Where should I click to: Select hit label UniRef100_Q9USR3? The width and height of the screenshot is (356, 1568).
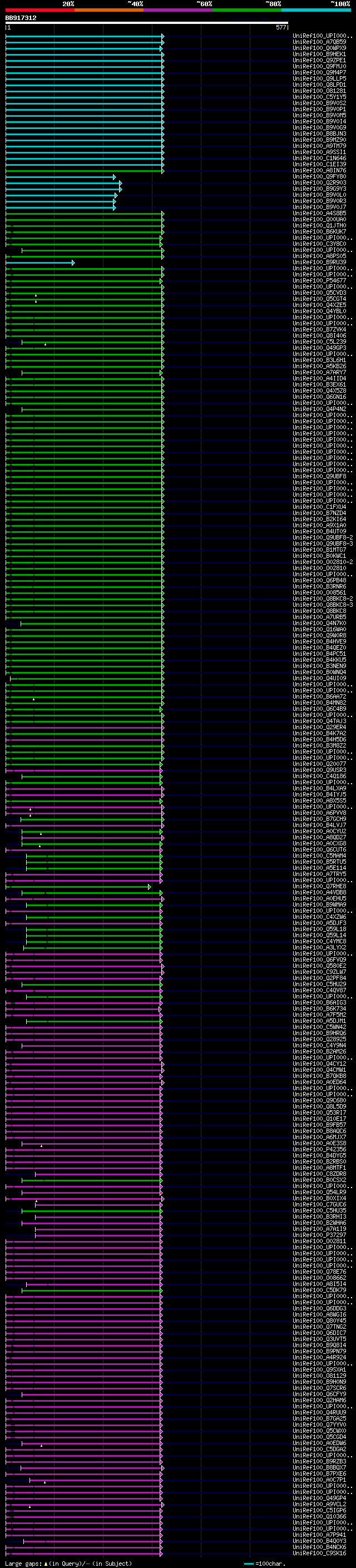(x=319, y=770)
